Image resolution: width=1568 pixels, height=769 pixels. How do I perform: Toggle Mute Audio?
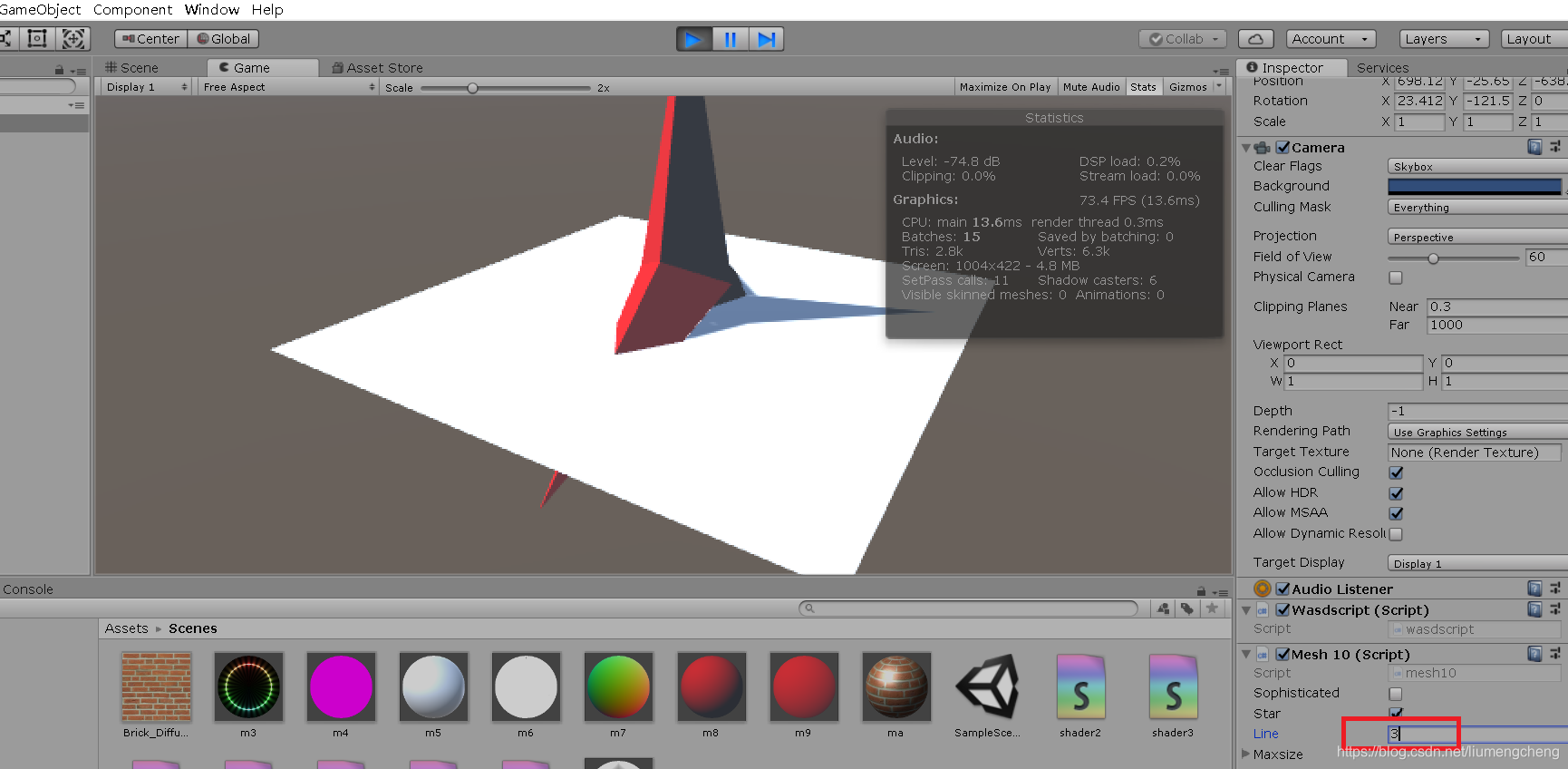tap(1091, 87)
